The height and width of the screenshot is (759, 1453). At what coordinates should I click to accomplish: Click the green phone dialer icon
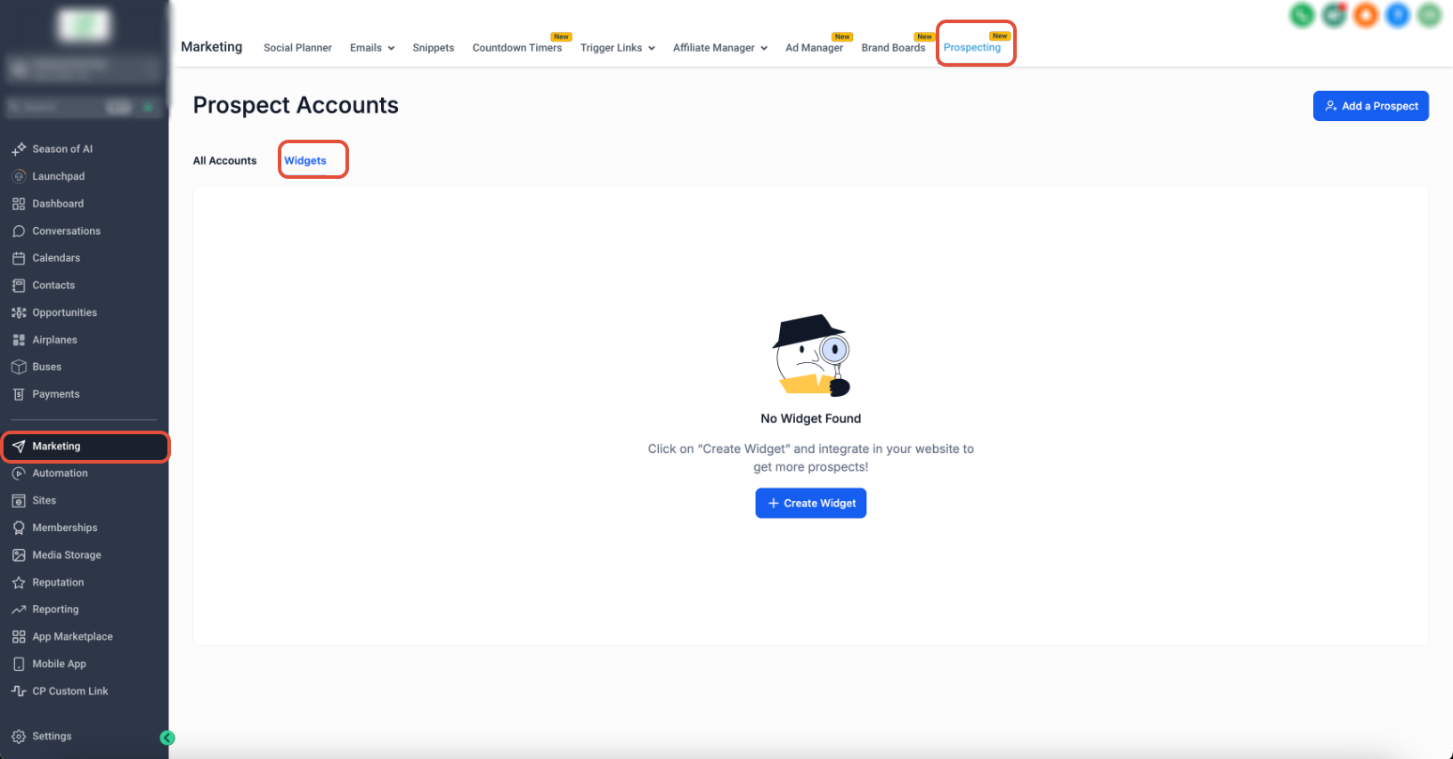1301,15
